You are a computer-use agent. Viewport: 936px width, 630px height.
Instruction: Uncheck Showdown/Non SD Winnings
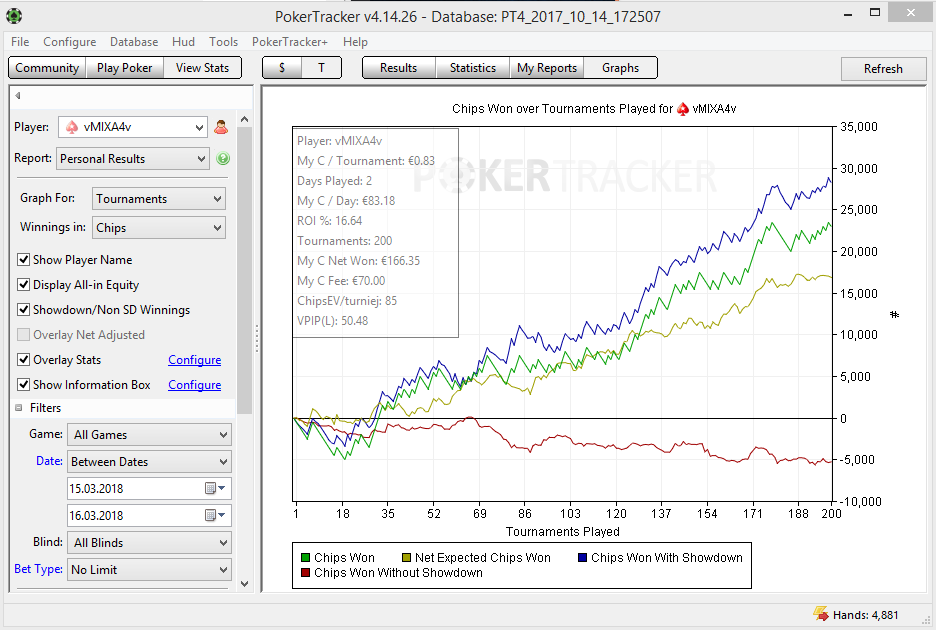coord(23,309)
